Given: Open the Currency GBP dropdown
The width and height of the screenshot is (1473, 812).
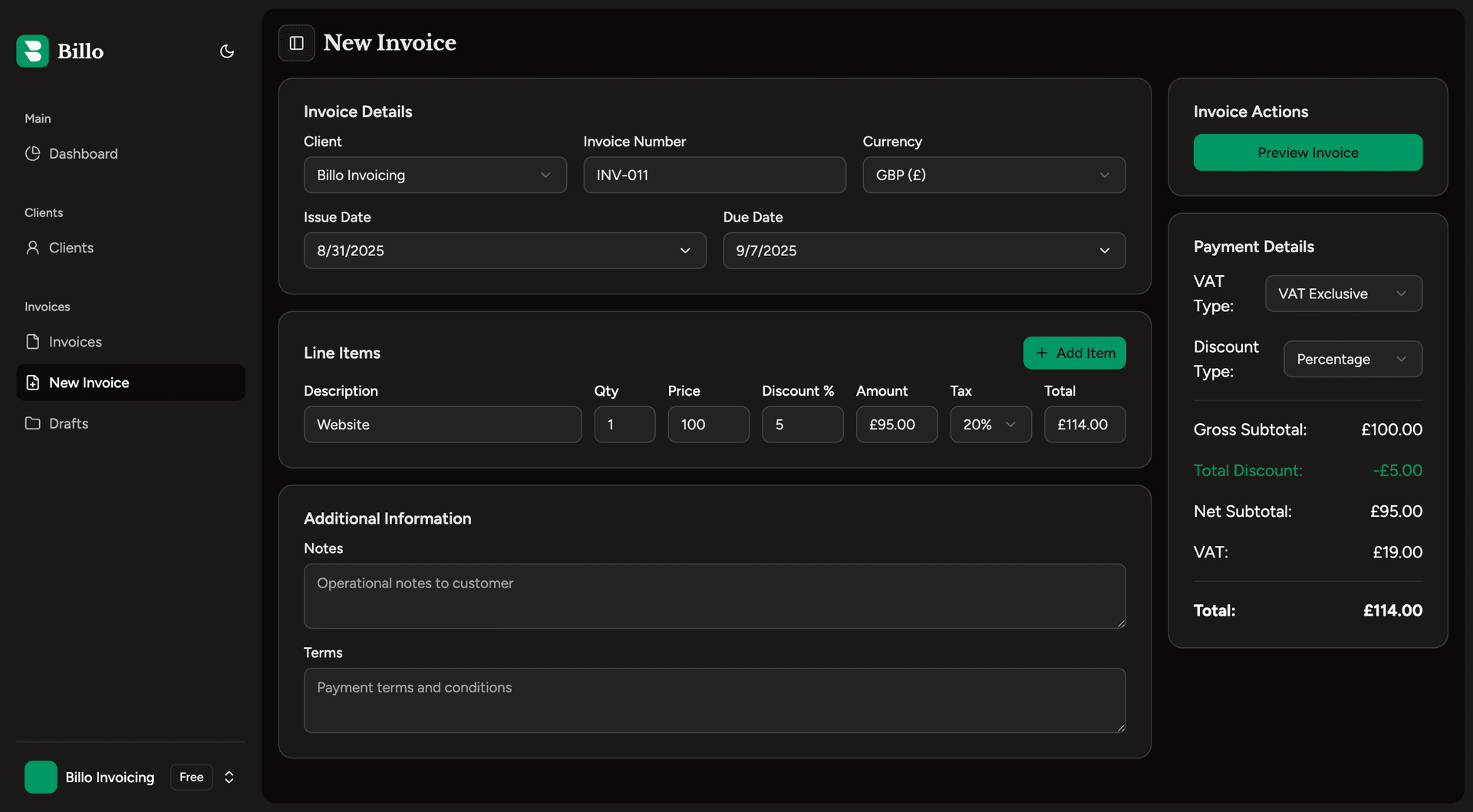Looking at the screenshot, I should tap(994, 175).
